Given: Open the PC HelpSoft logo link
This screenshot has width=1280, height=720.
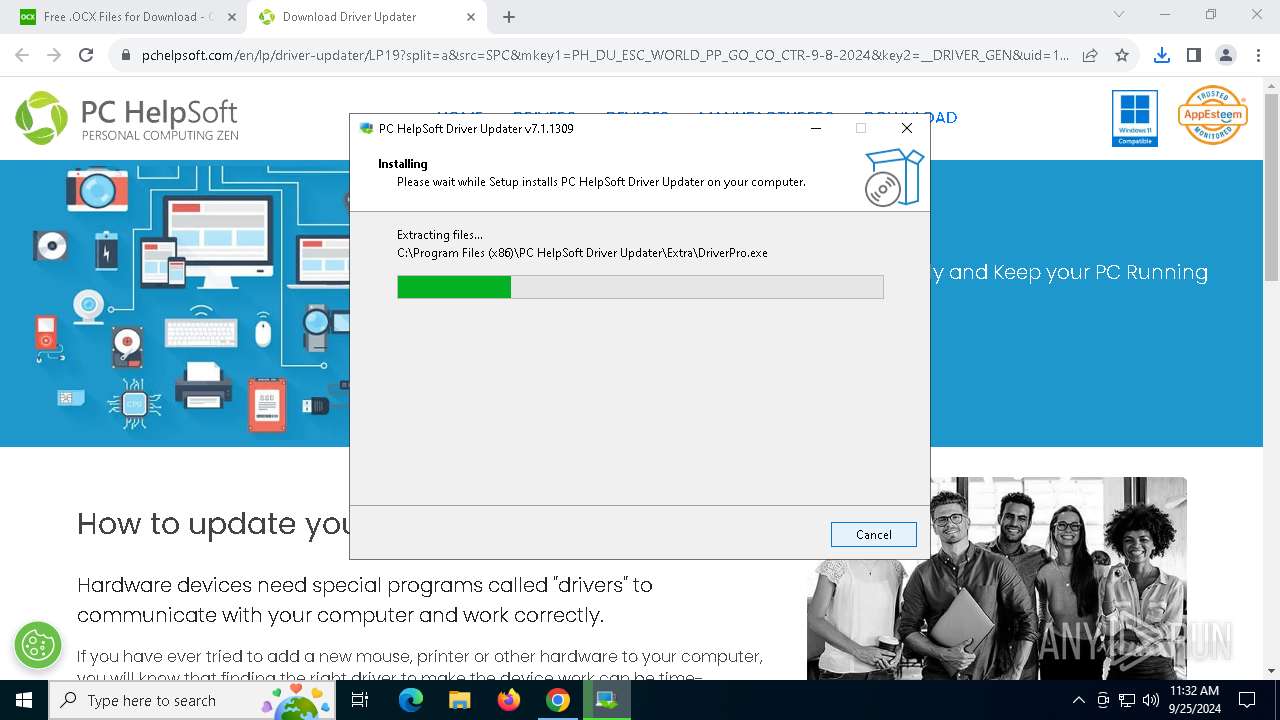Looking at the screenshot, I should [x=127, y=118].
